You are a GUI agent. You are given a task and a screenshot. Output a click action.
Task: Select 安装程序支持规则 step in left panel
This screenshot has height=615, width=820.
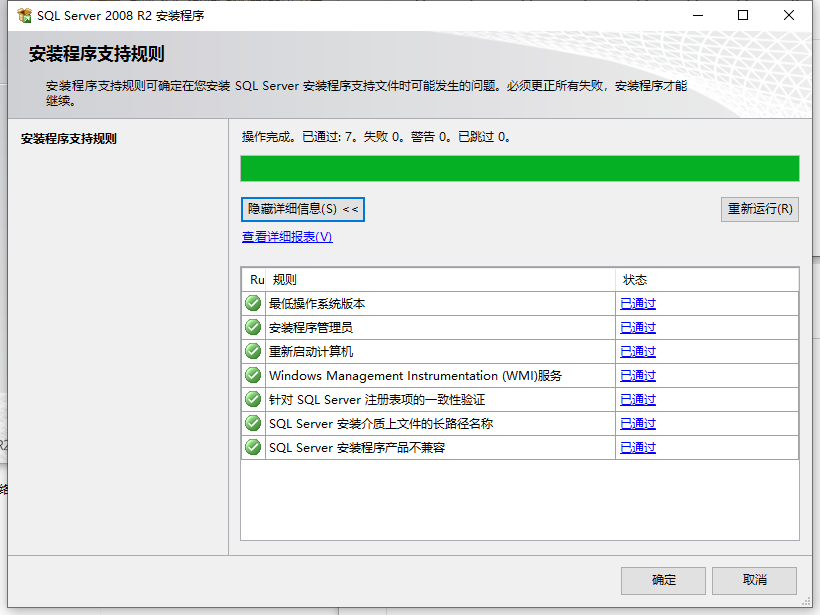tap(69, 139)
